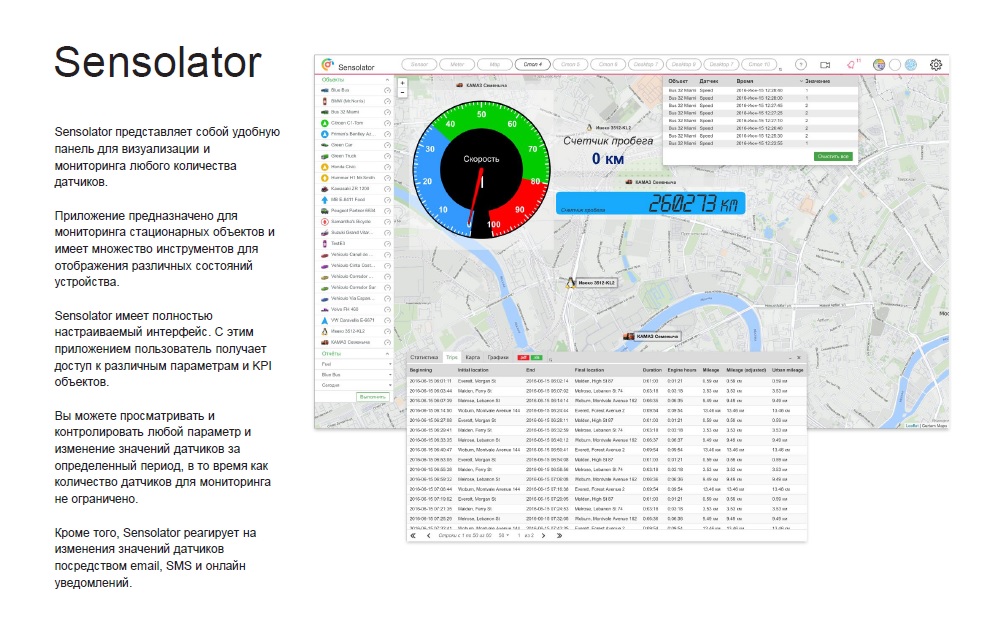Select the light blue globe map icon

(911, 65)
